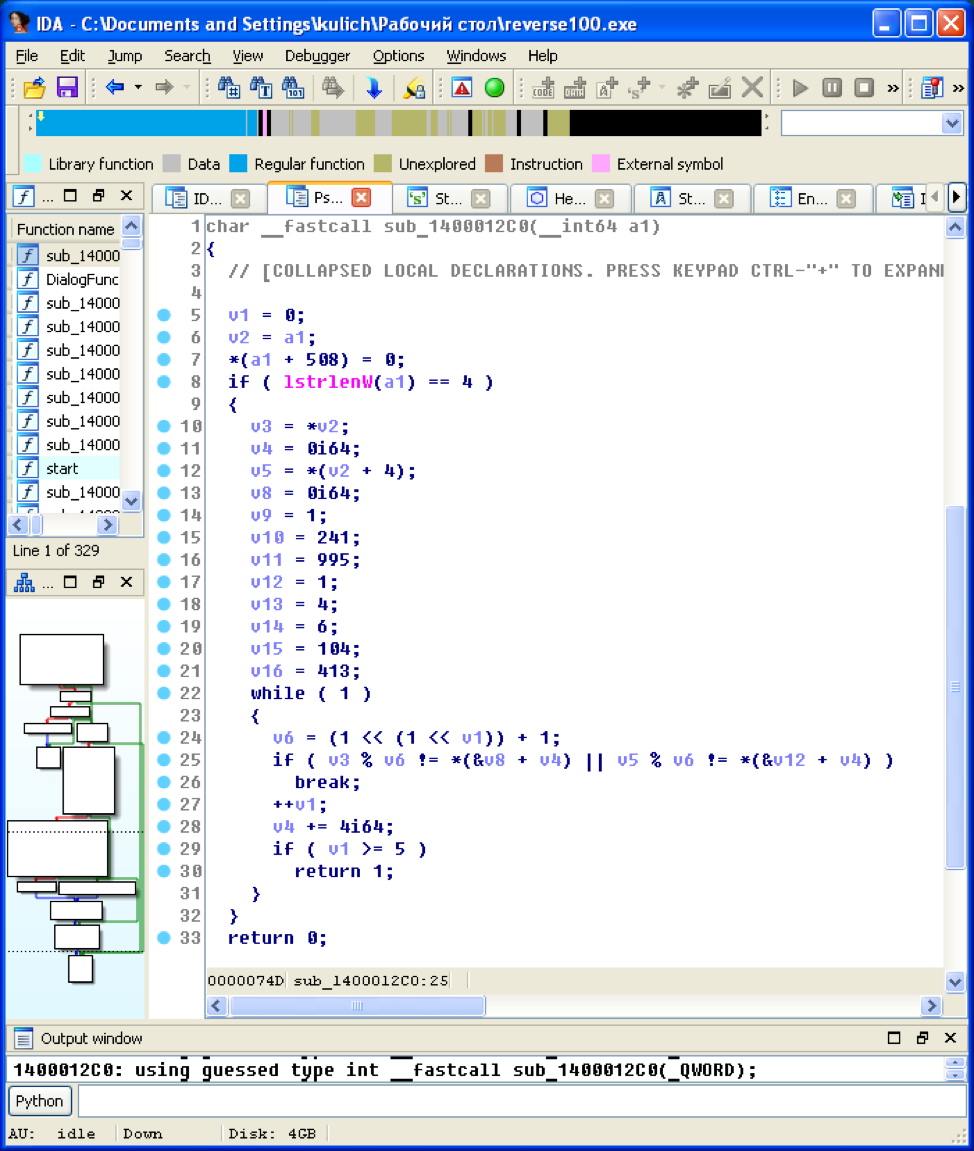Convert to code toolbar icon
The width and height of the screenshot is (974, 1151).
pos(543,88)
